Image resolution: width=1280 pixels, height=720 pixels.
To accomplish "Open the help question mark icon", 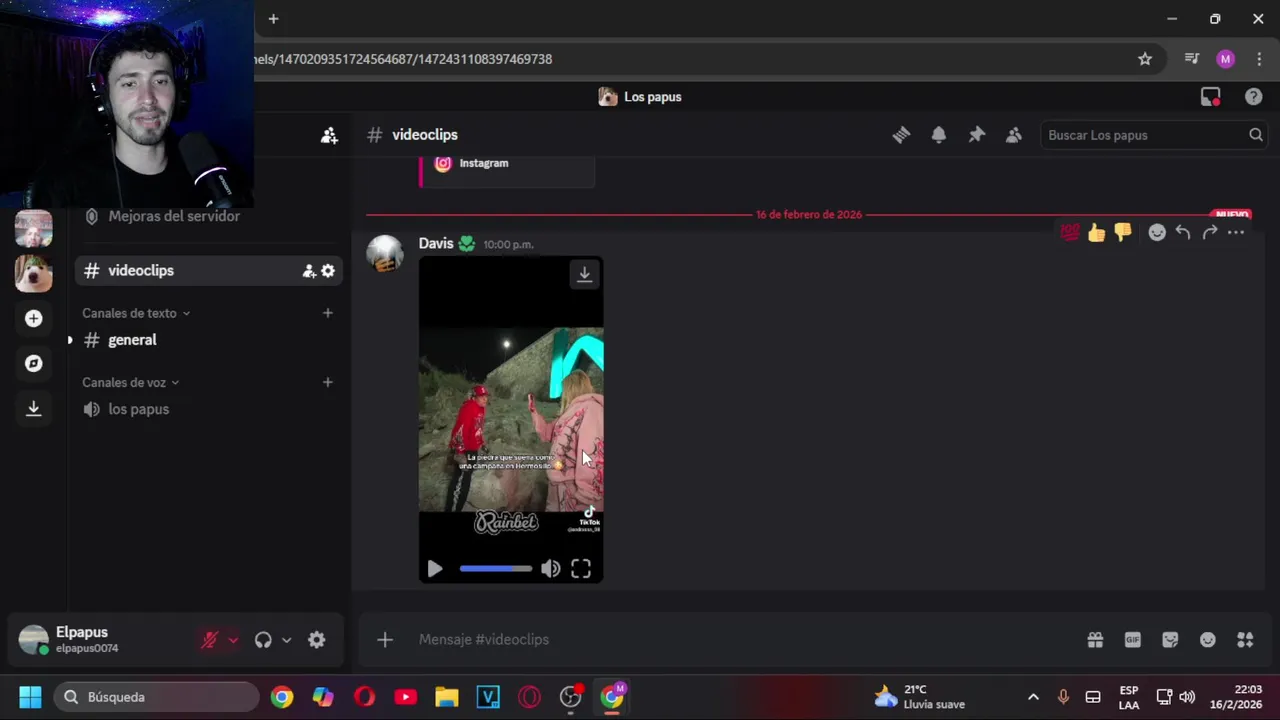I will [x=1253, y=97].
